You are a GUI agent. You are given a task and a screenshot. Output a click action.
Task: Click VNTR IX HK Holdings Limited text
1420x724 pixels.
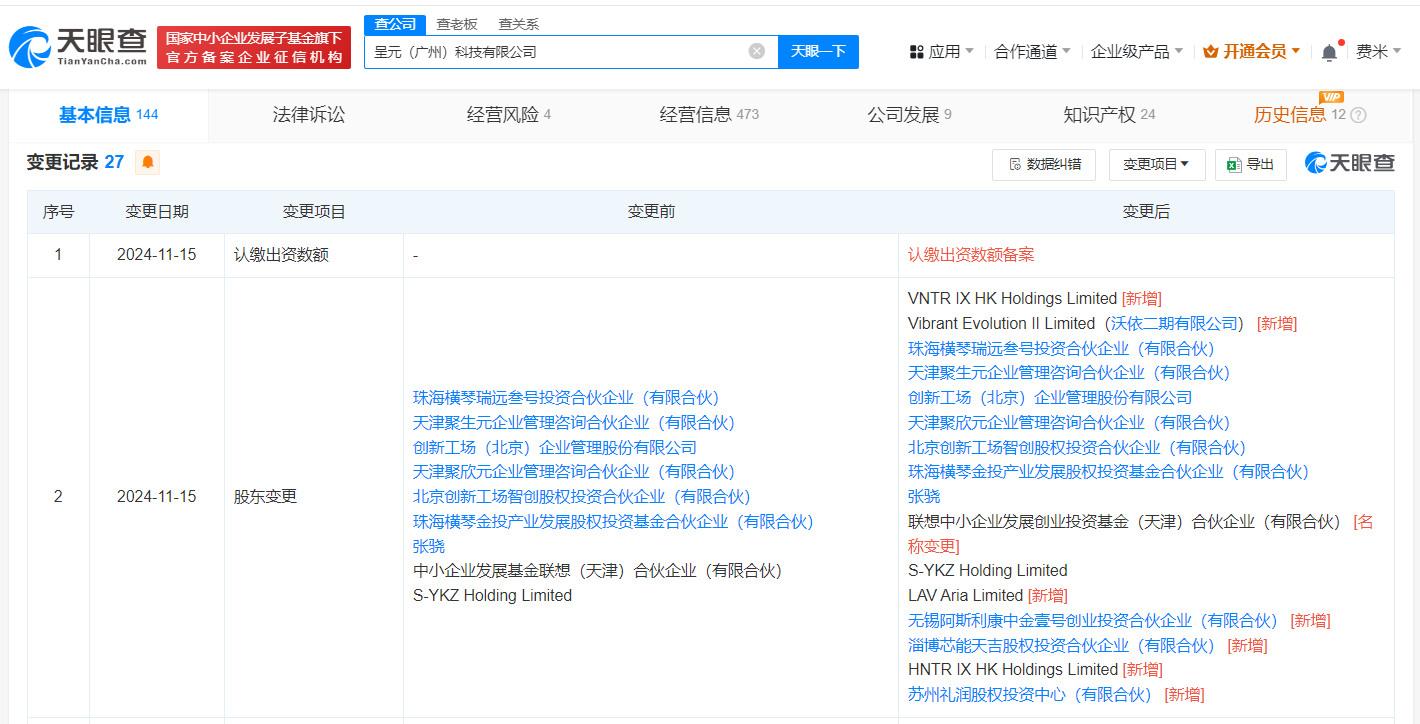(1012, 299)
